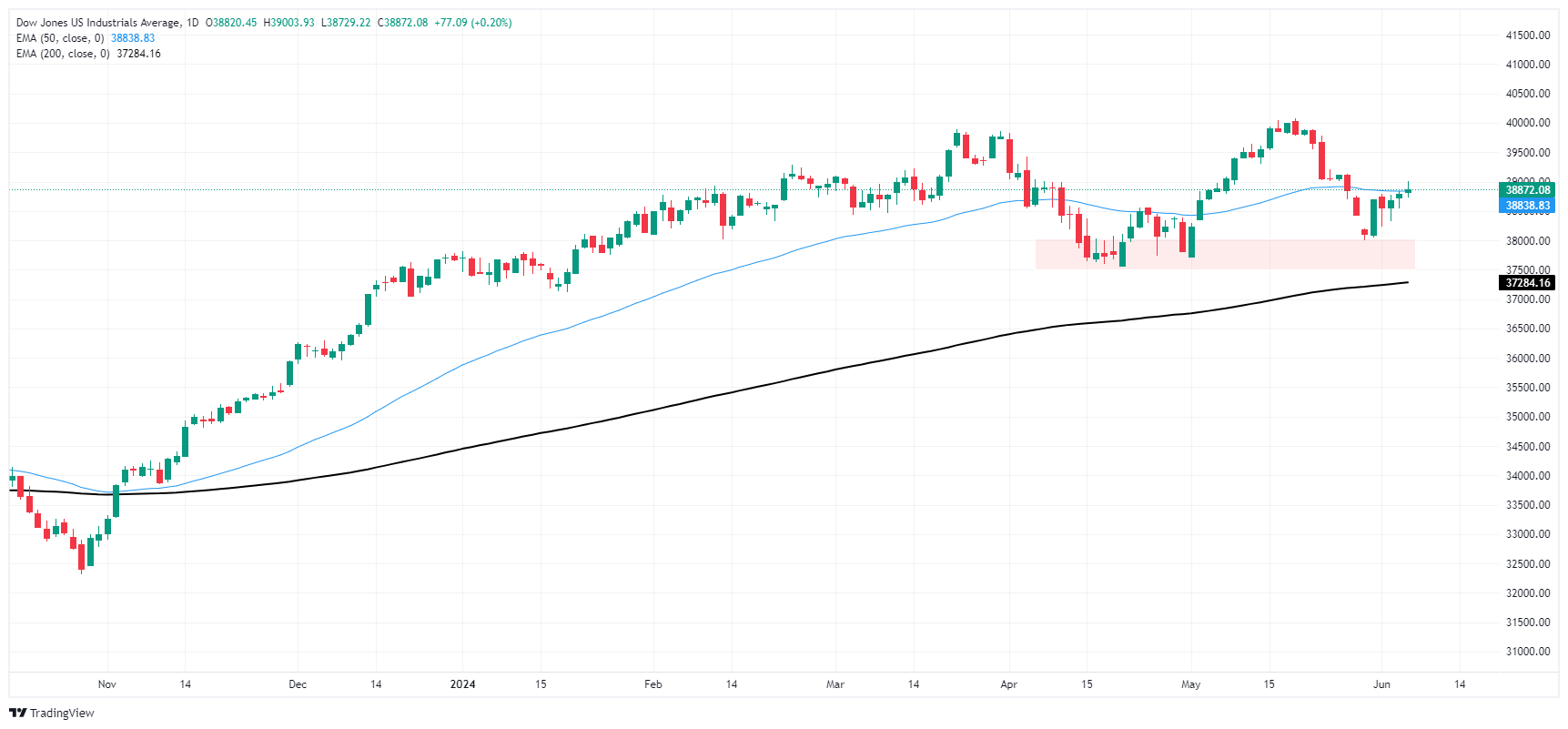Viewport: 1568px width, 729px height.
Task: Click the +77.09 (+0.20%) change value
Action: coord(472,23)
